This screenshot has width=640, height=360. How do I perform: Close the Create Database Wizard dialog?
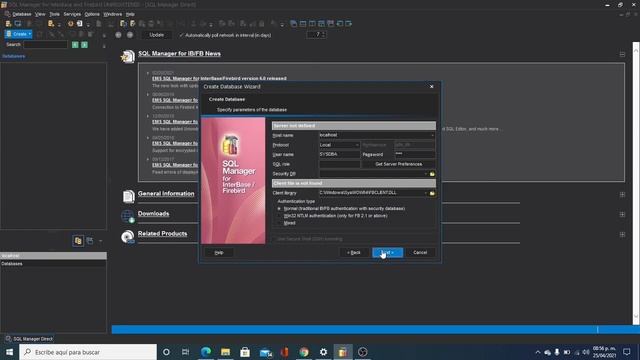(431, 87)
